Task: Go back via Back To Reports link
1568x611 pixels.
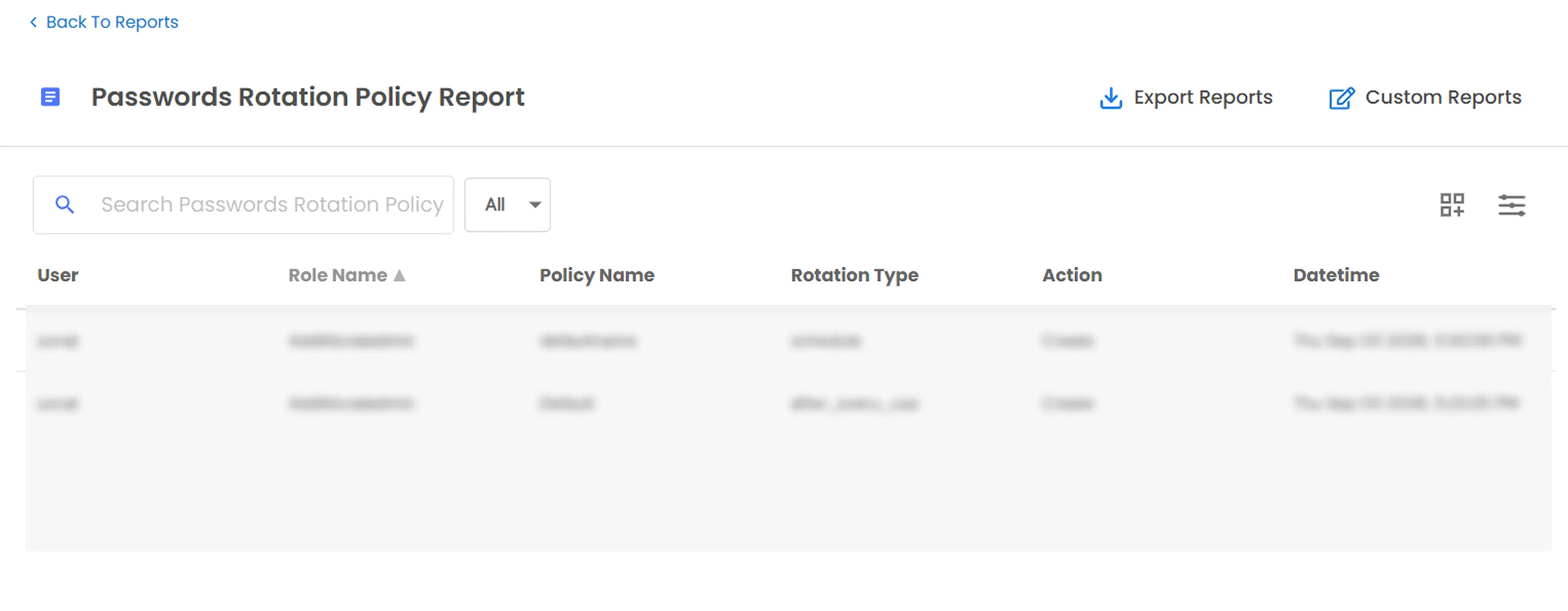Action: 103,22
